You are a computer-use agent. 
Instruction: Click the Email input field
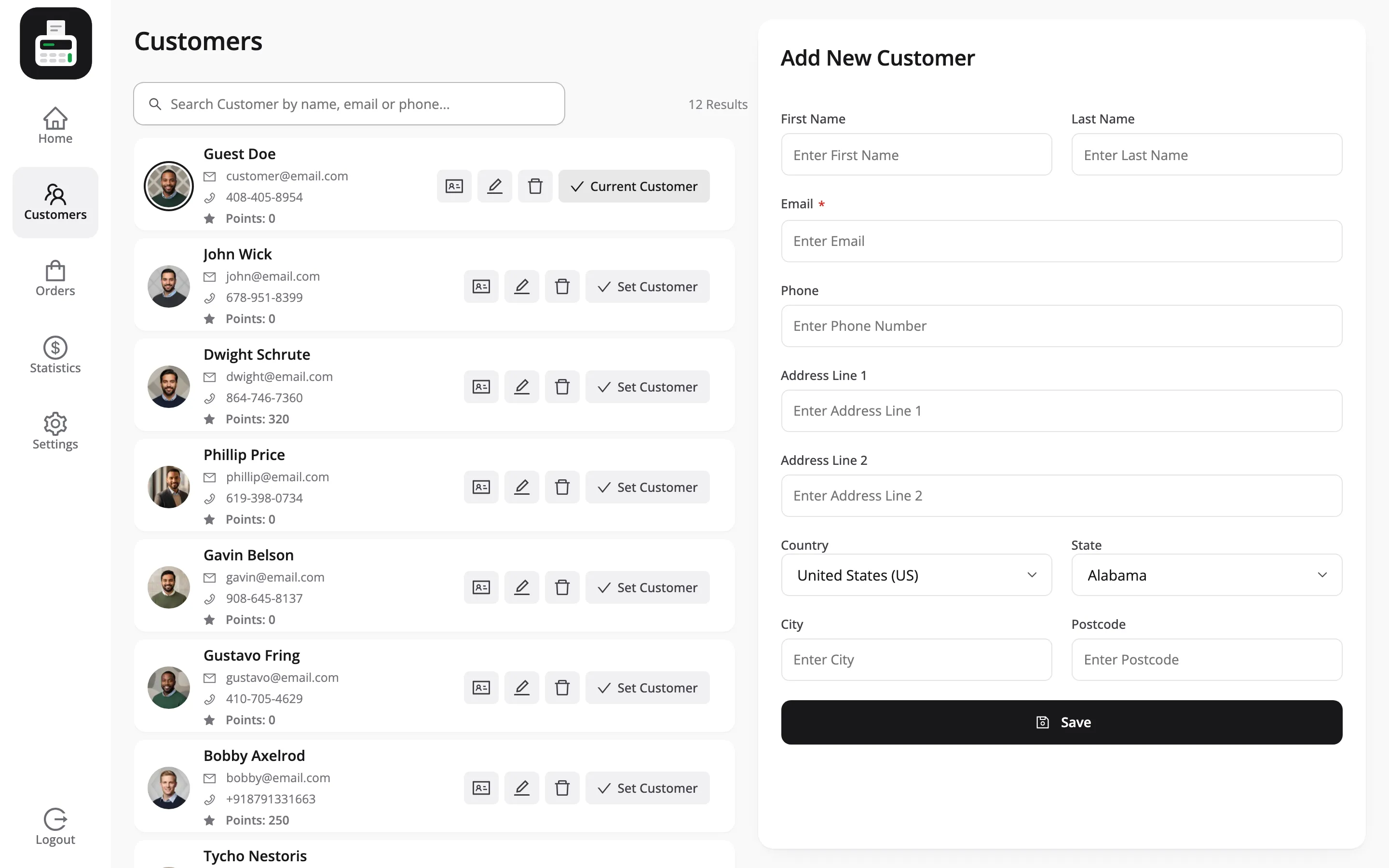(x=1061, y=241)
